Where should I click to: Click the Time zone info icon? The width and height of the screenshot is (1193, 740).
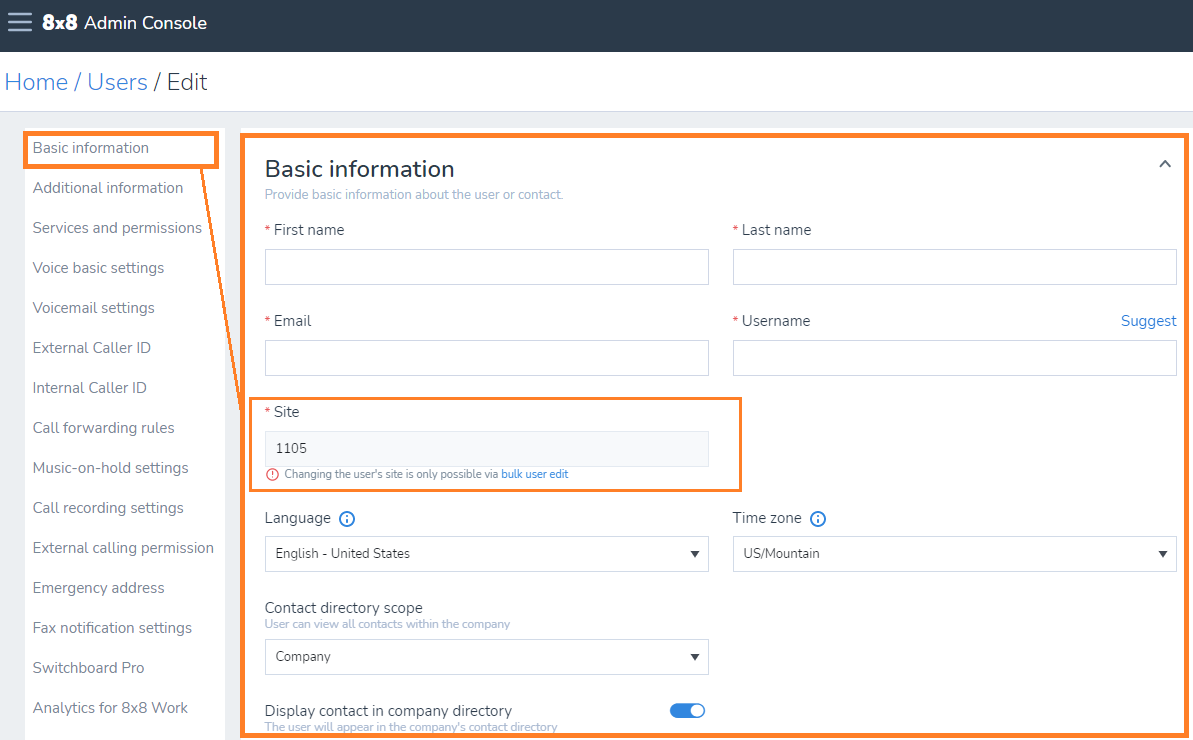[818, 519]
